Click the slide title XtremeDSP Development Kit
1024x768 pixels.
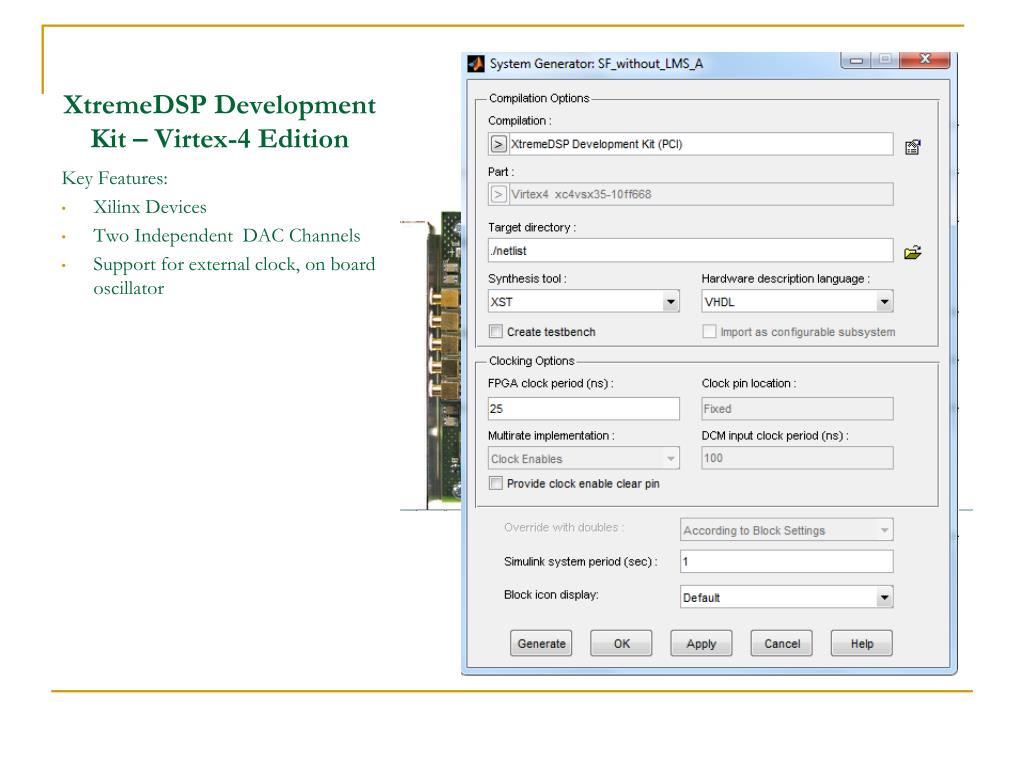pyautogui.click(x=219, y=121)
